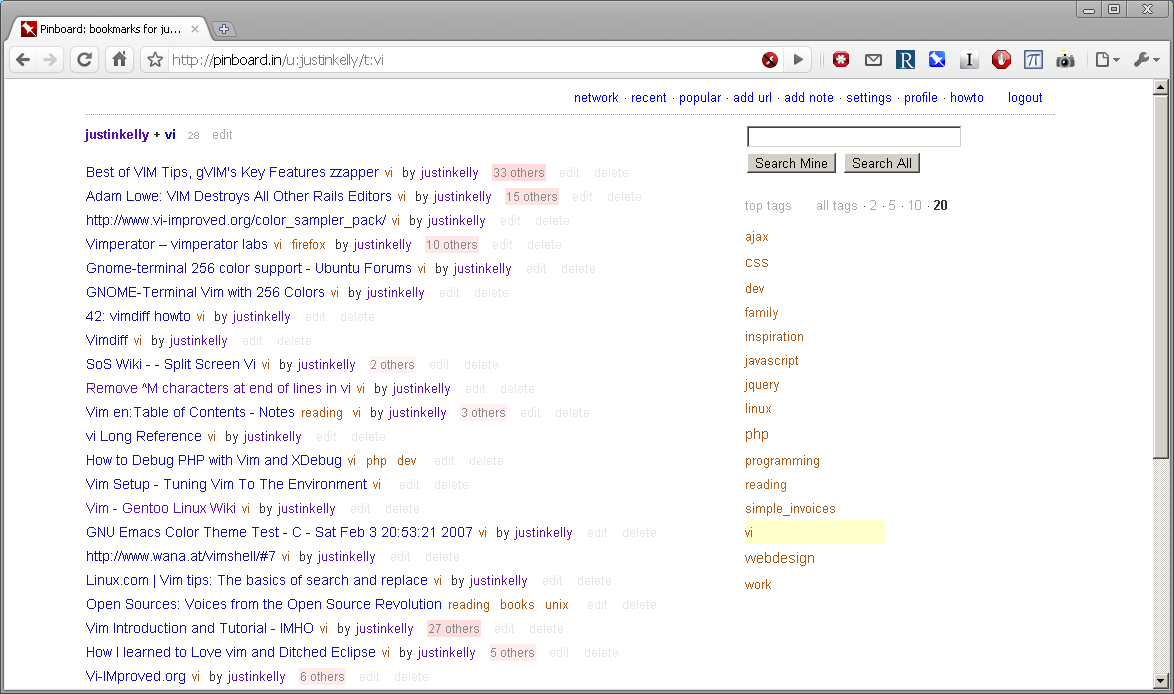Open Vimperator – vimperator labs bookmark
Image resolution: width=1174 pixels, height=694 pixels.
click(177, 244)
